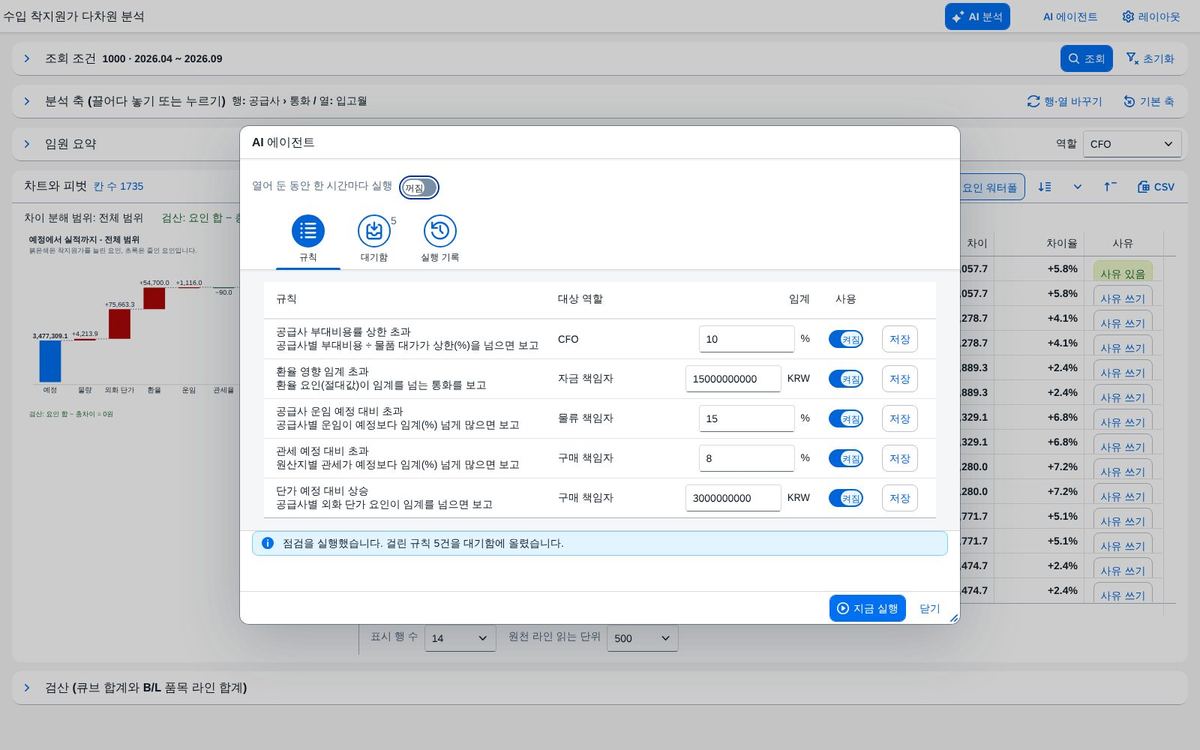The image size is (1200, 750).
Task: Expand the 조회 조건 section
Action: point(27,58)
